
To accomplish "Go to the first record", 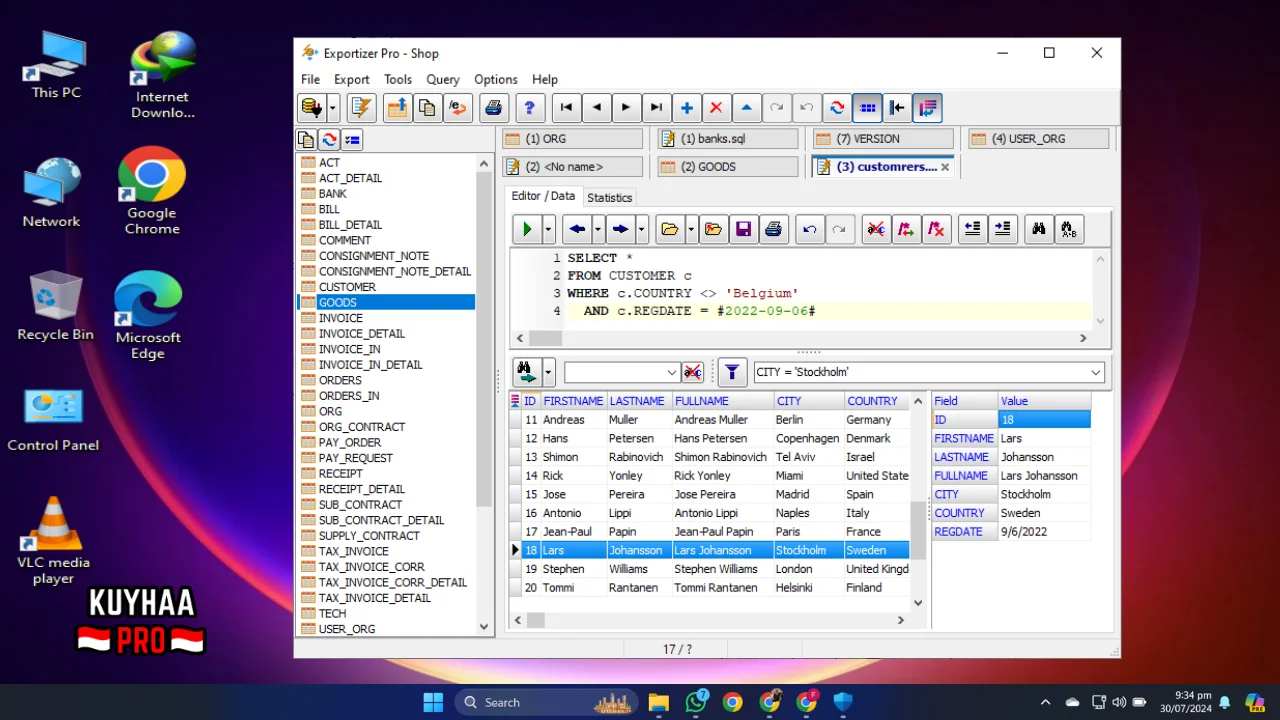I will [x=566, y=108].
